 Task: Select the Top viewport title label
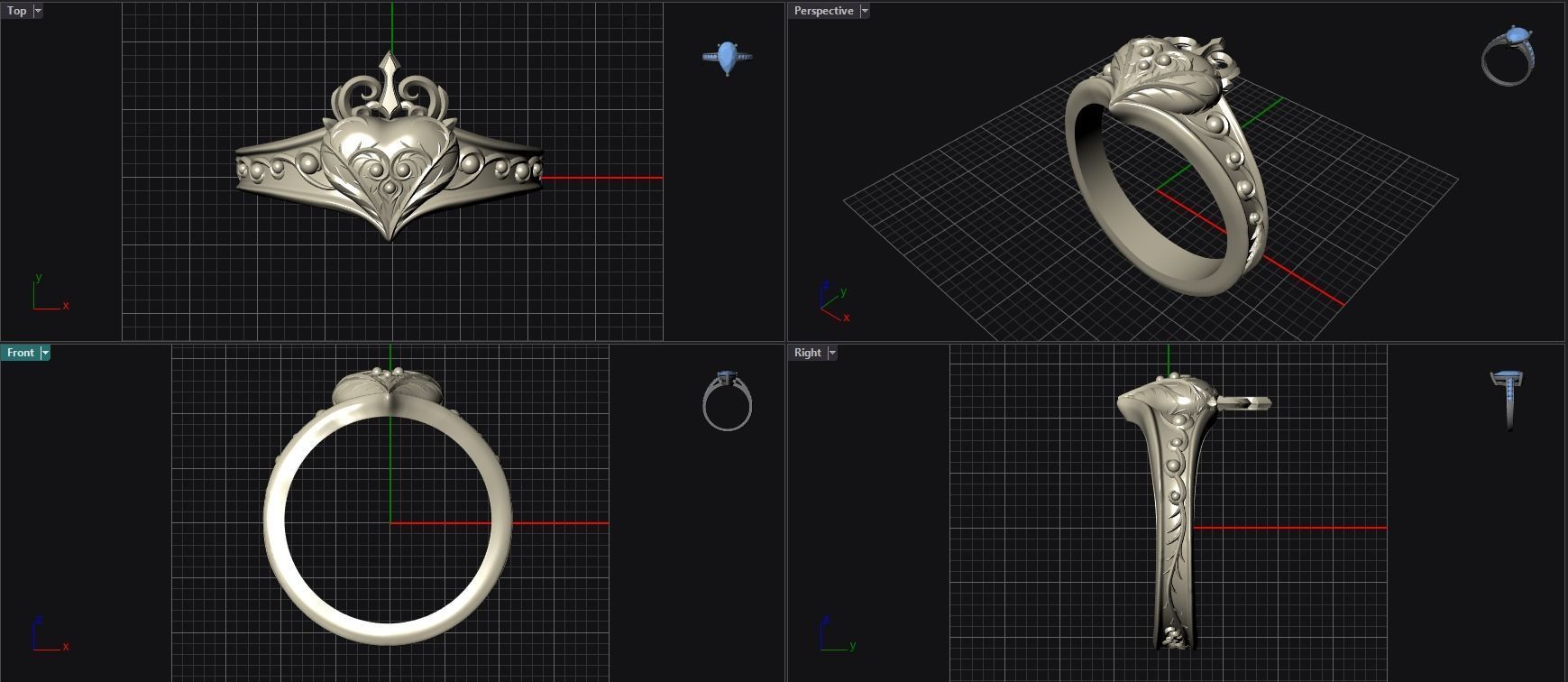point(17,11)
